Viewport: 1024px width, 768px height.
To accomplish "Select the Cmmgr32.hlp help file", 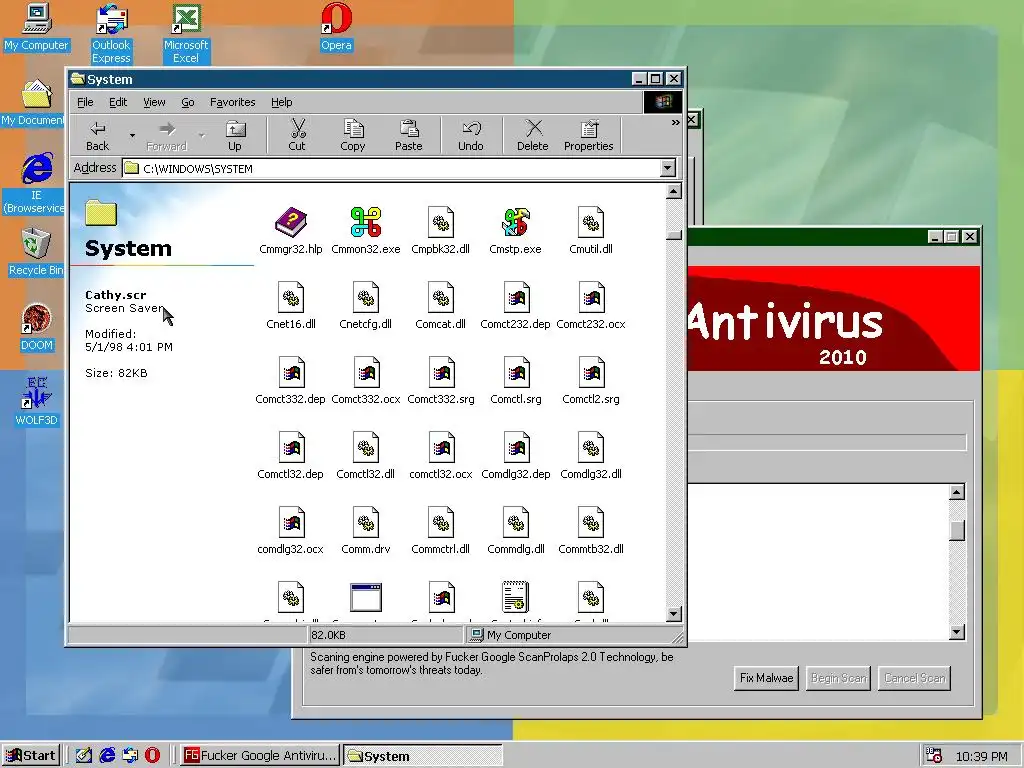I will tap(291, 231).
